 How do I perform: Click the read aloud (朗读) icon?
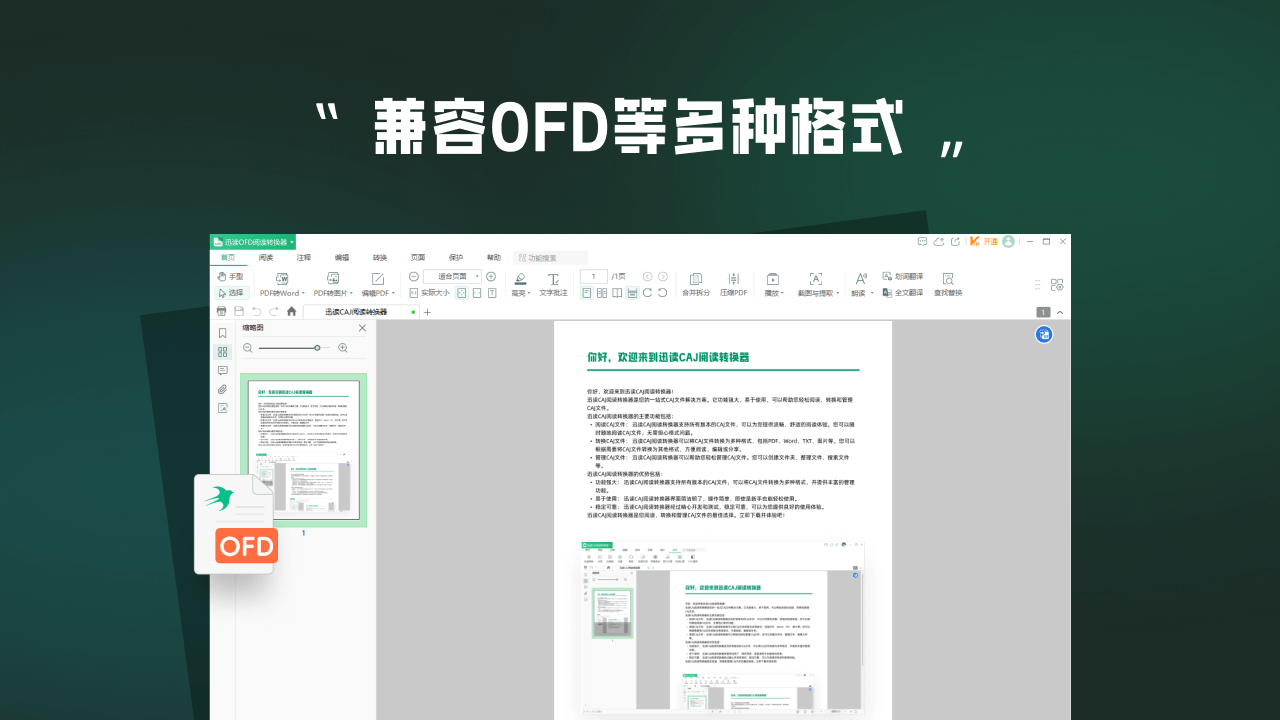(x=861, y=279)
